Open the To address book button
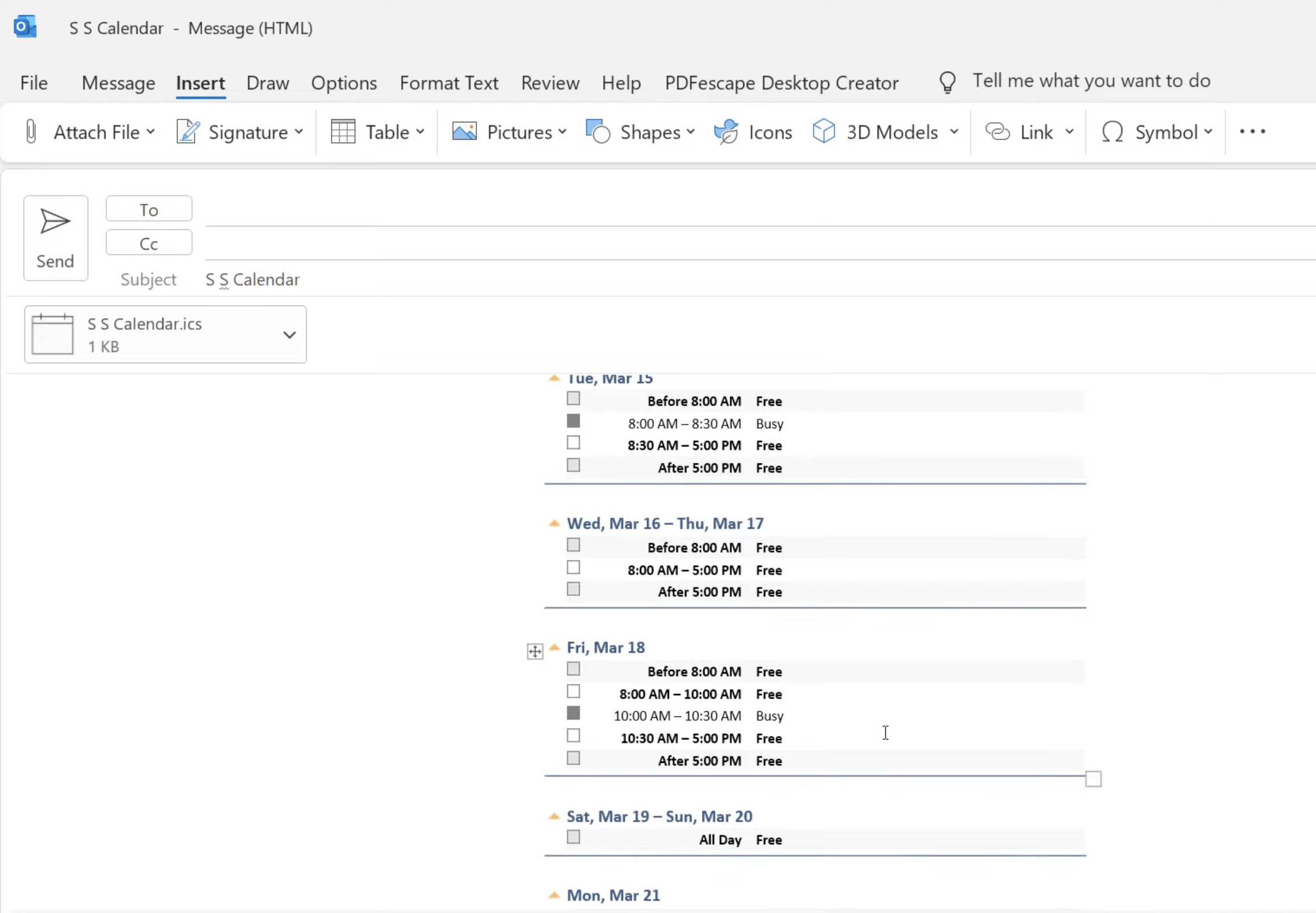This screenshot has height=913, width=1316. click(149, 209)
